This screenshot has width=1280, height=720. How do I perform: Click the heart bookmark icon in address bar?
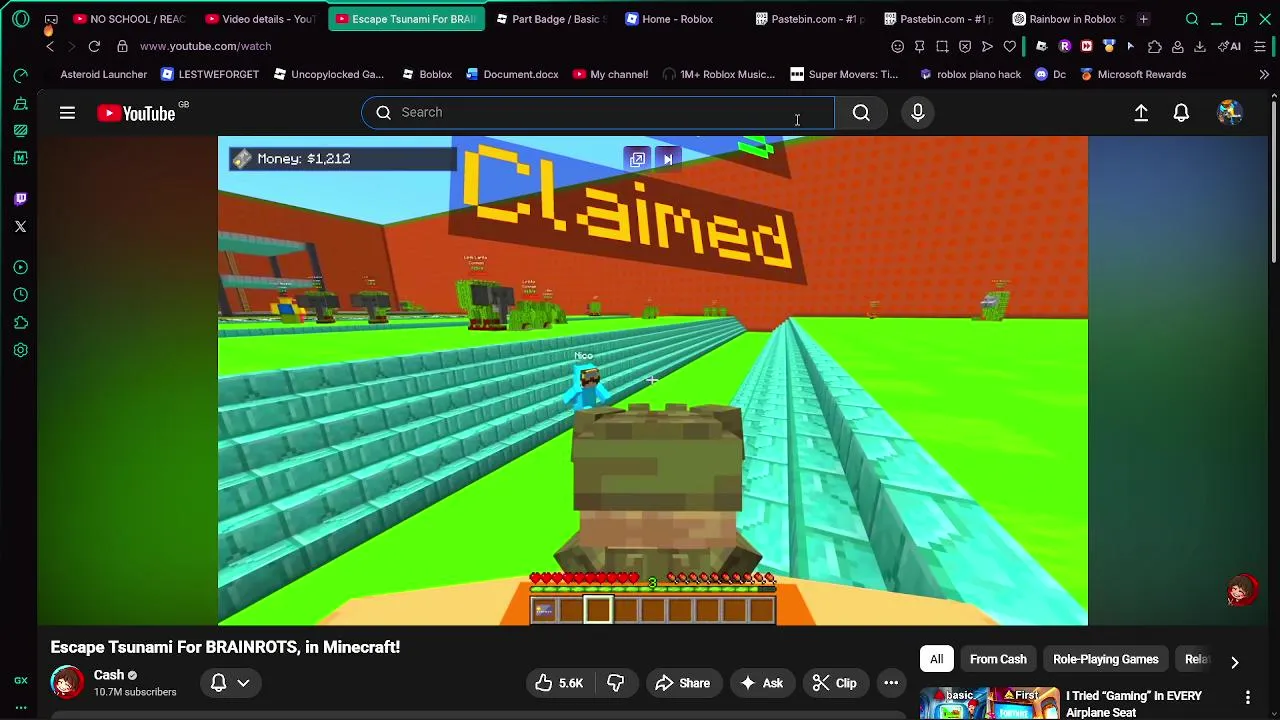coord(1010,46)
